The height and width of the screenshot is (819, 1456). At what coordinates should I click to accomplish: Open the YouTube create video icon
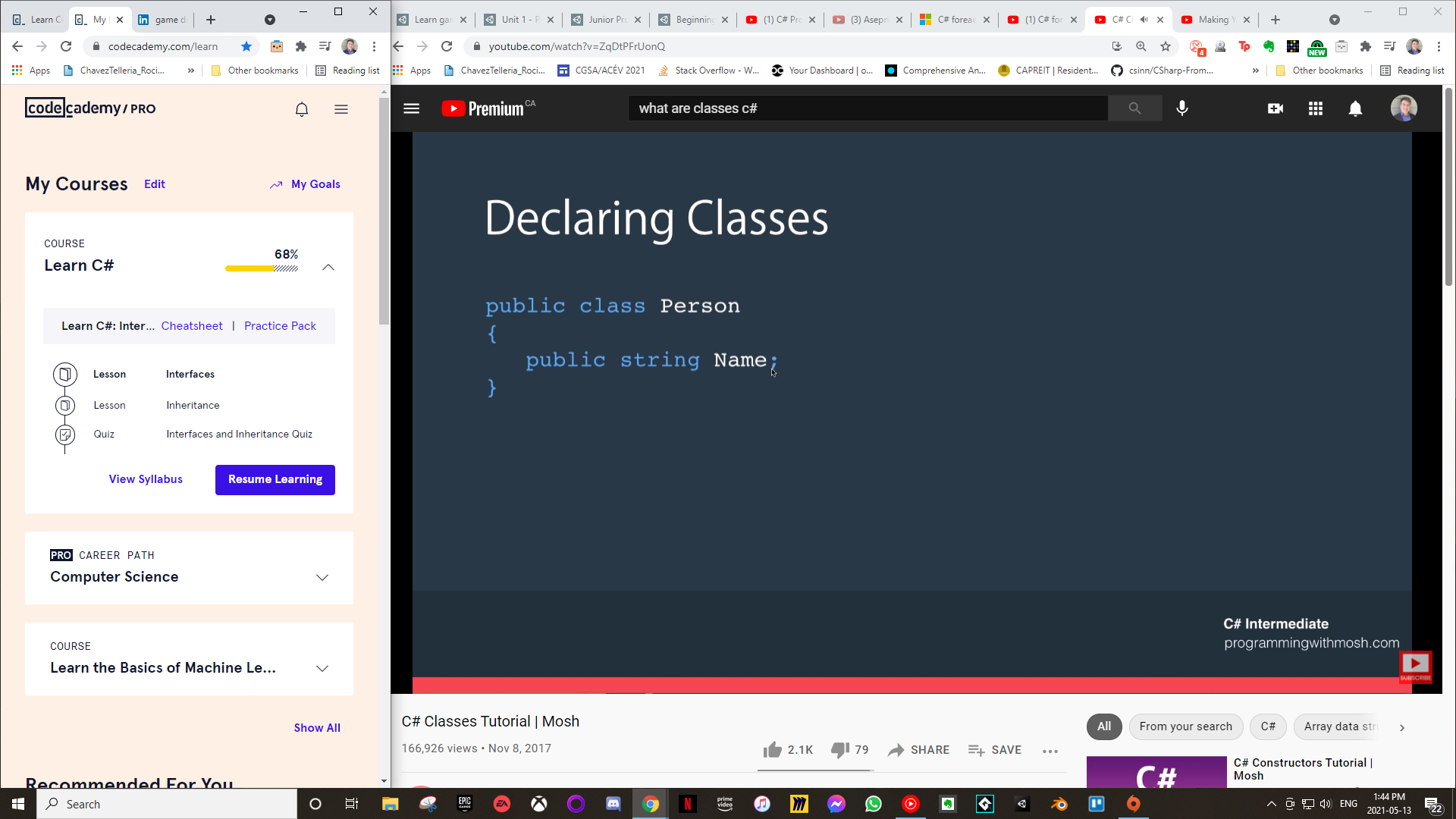pyautogui.click(x=1276, y=108)
